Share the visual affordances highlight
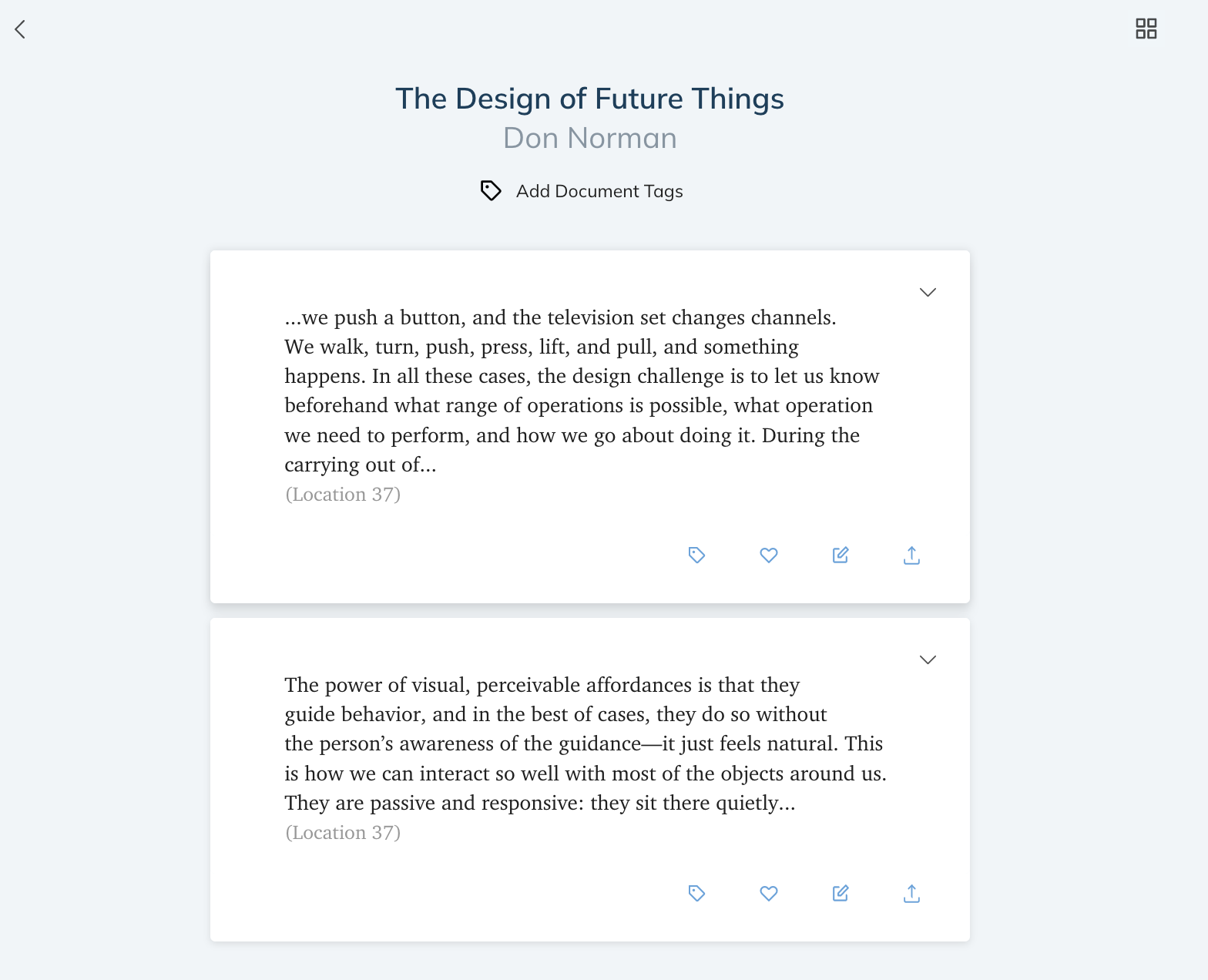Image resolution: width=1208 pixels, height=980 pixels. tap(911, 893)
